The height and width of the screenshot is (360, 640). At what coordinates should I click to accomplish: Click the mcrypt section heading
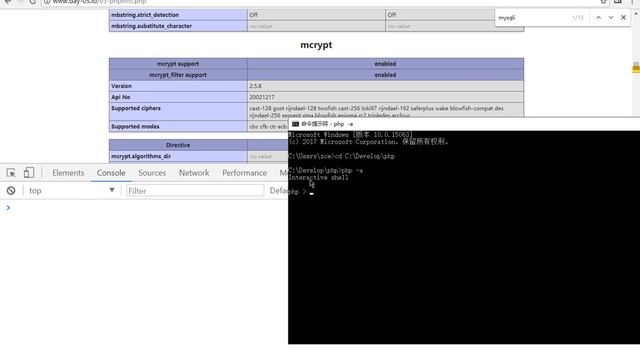[x=316, y=45]
